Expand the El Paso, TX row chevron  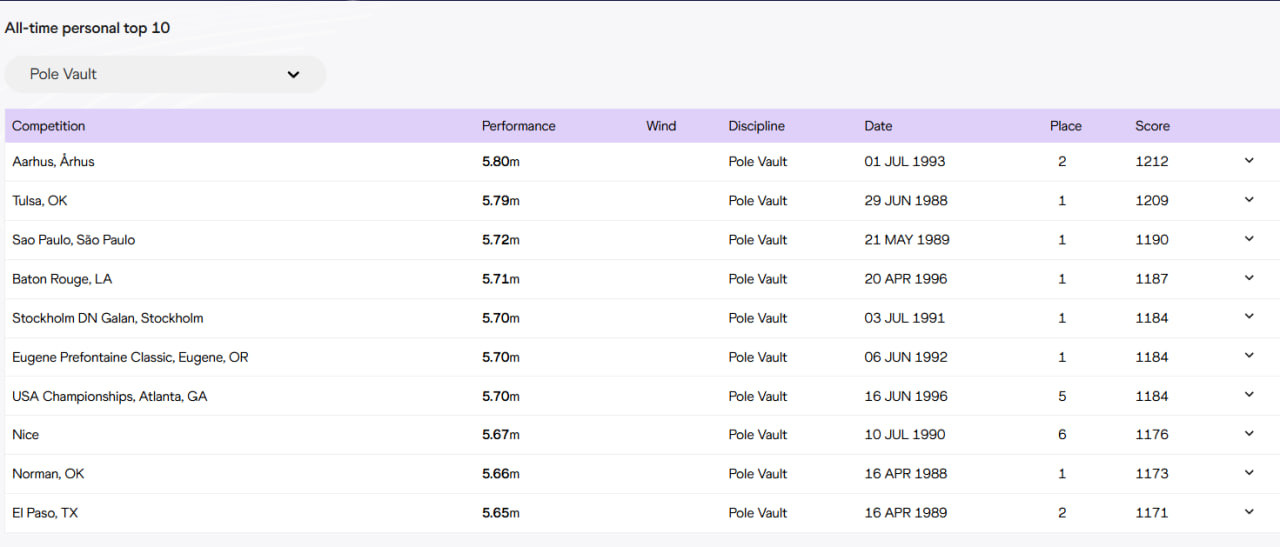point(1248,512)
